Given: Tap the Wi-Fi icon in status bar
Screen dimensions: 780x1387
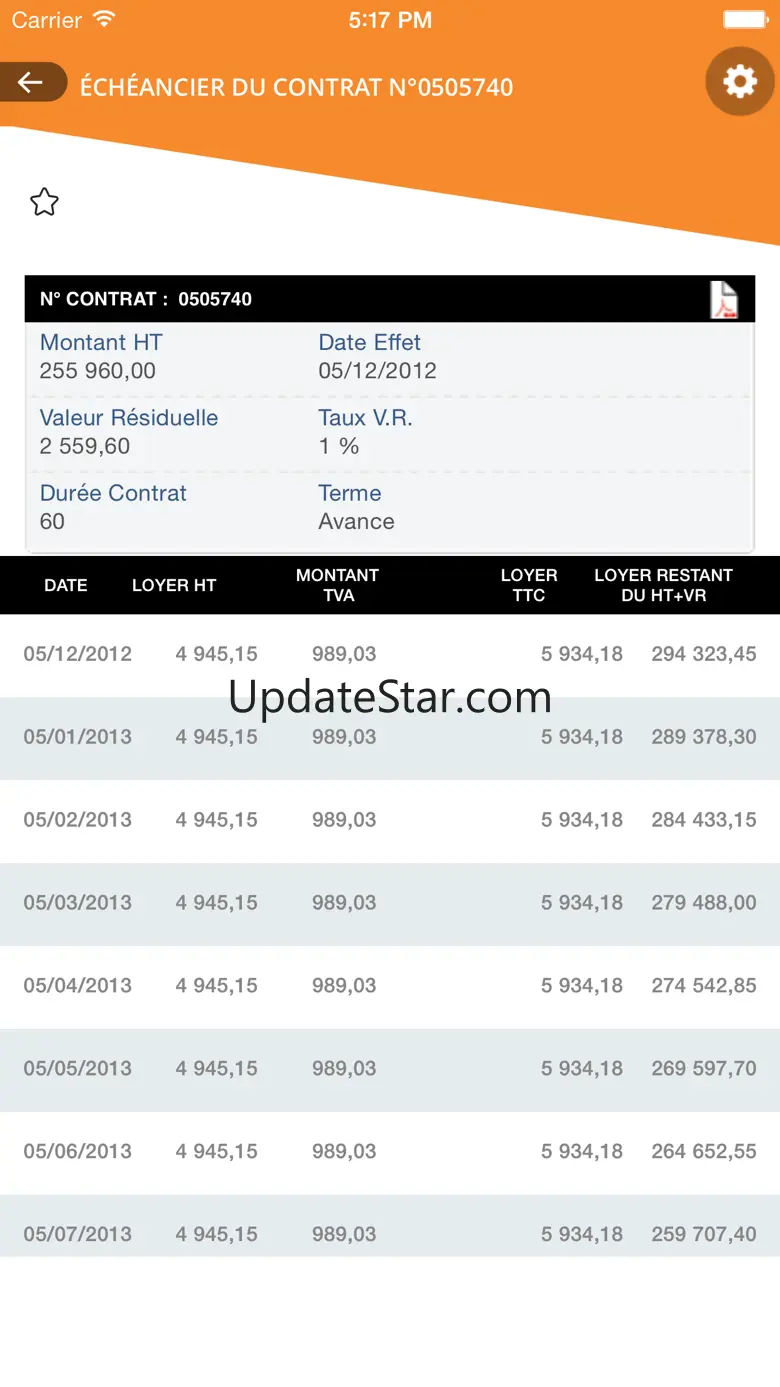Looking at the screenshot, I should pos(103,19).
